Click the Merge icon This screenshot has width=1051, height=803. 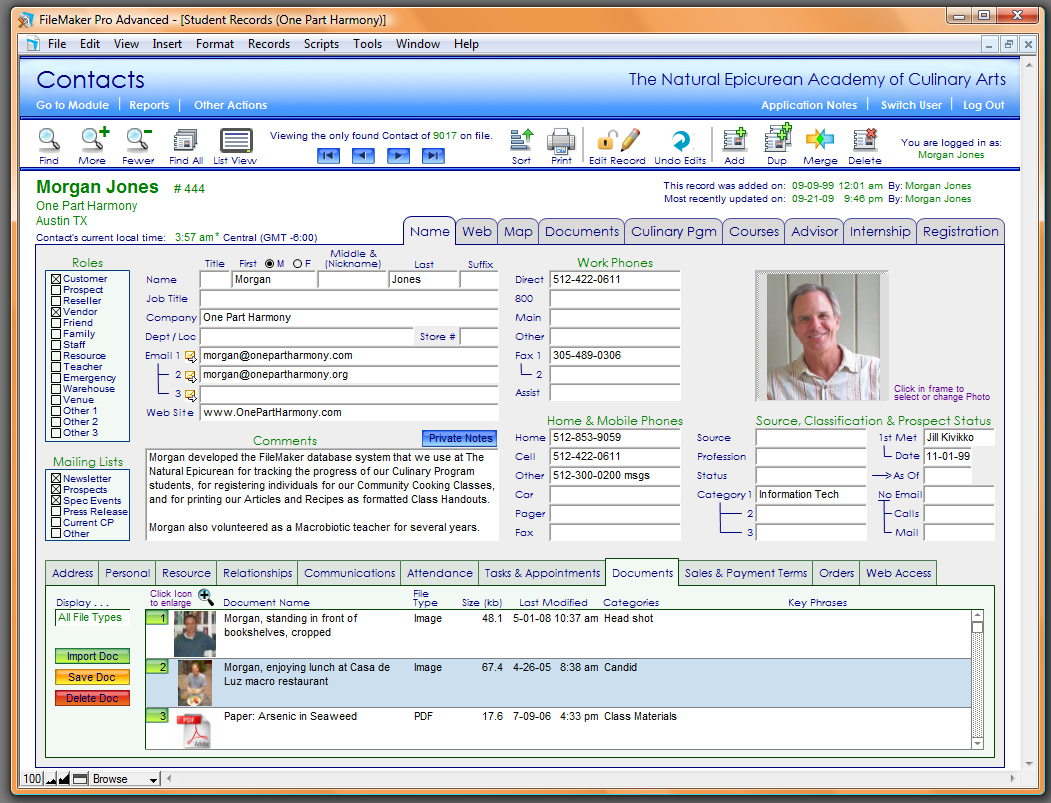point(820,139)
